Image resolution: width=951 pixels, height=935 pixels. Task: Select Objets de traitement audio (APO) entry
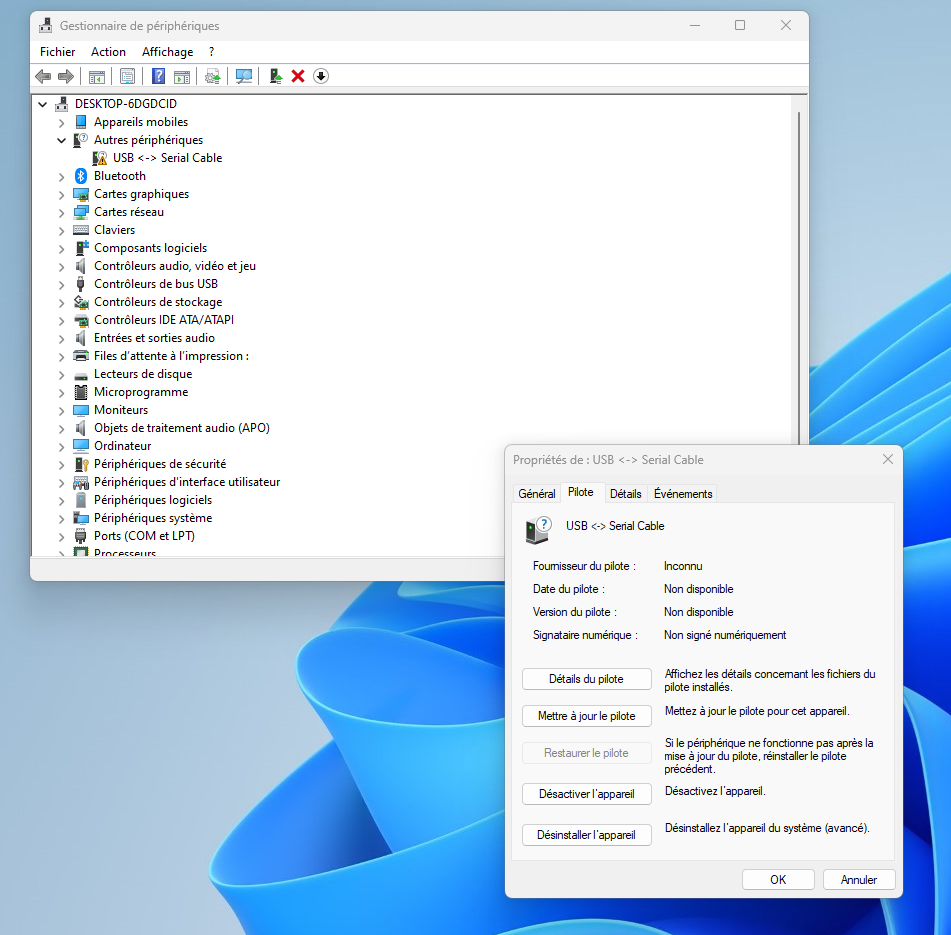[181, 429]
